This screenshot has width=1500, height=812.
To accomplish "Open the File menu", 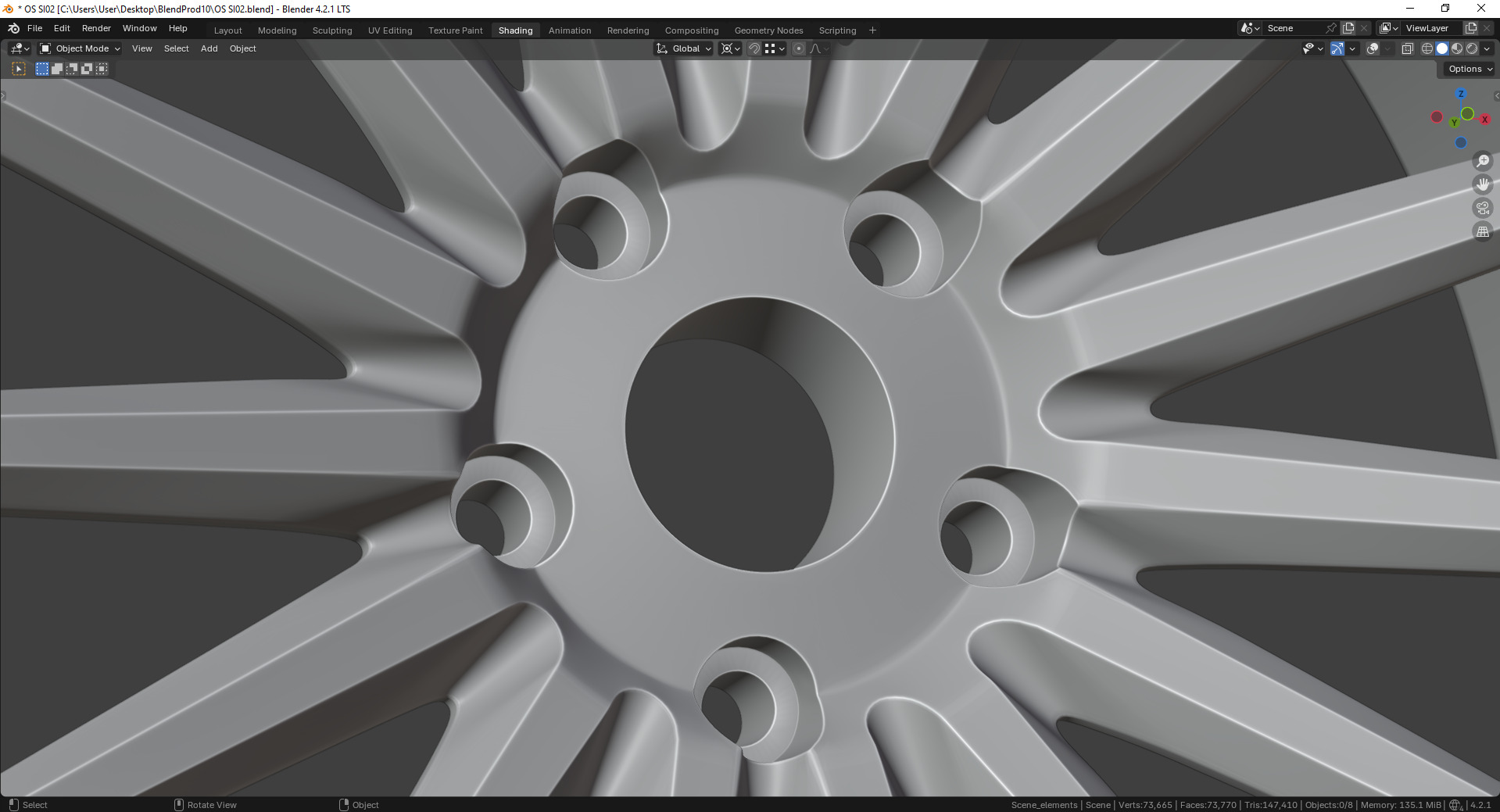I will tap(34, 28).
